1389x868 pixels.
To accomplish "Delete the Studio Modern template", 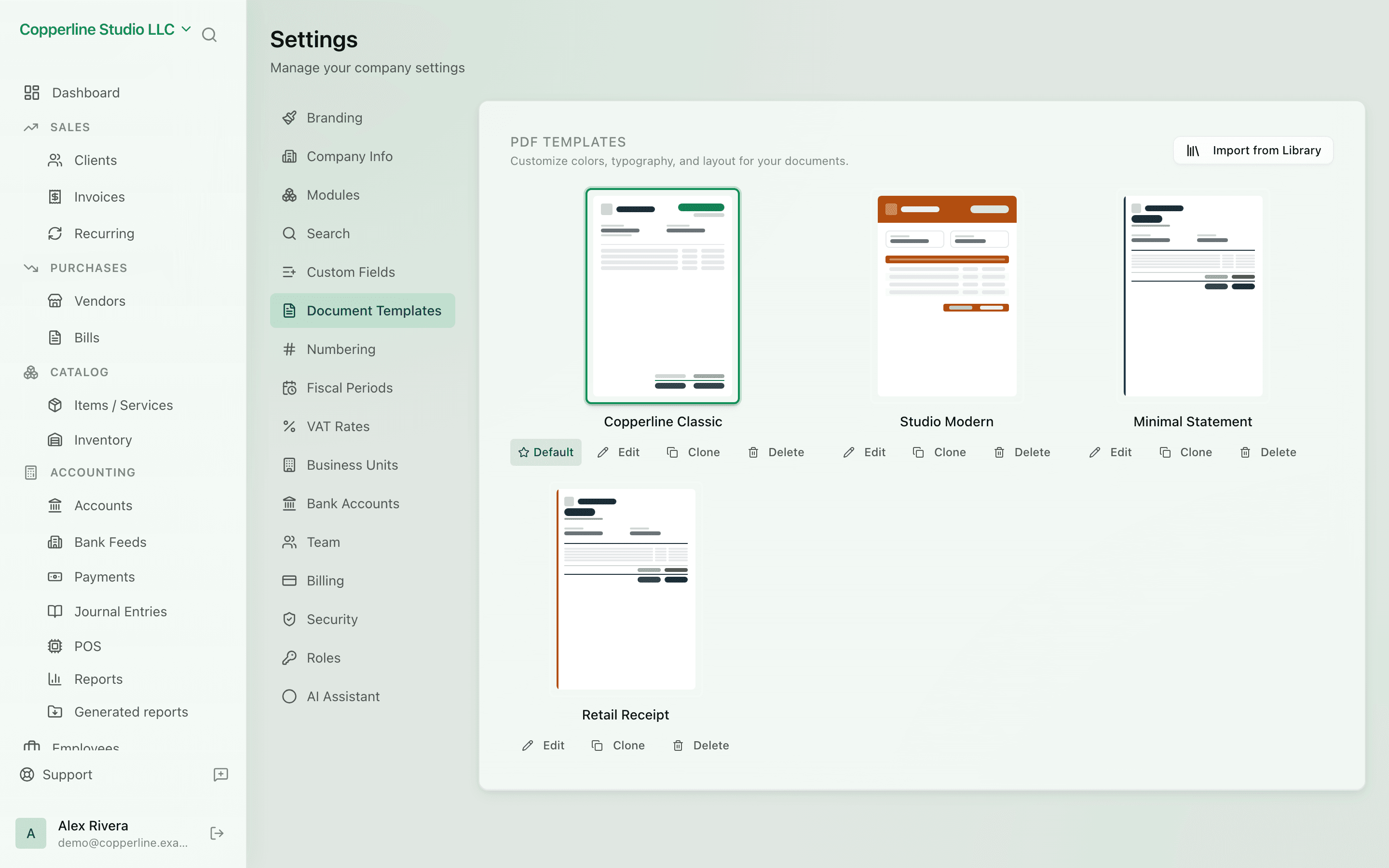I will click(1021, 452).
